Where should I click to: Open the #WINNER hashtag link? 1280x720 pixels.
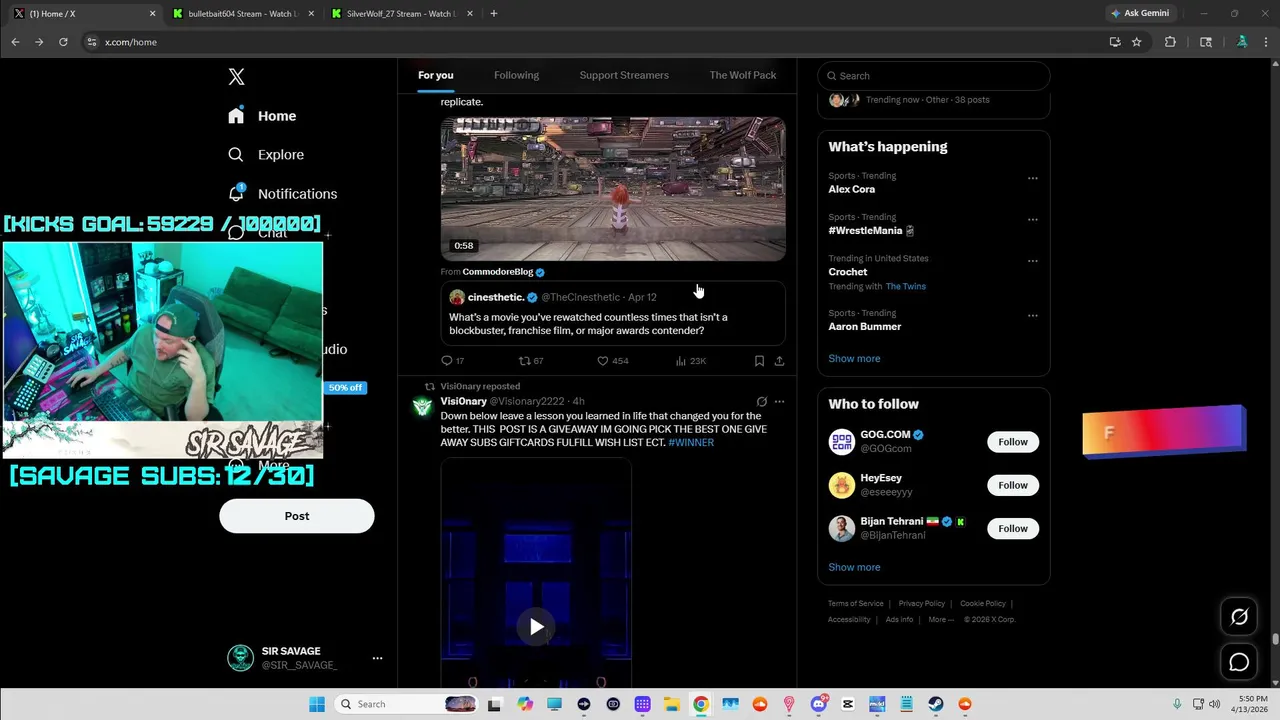[x=691, y=442]
